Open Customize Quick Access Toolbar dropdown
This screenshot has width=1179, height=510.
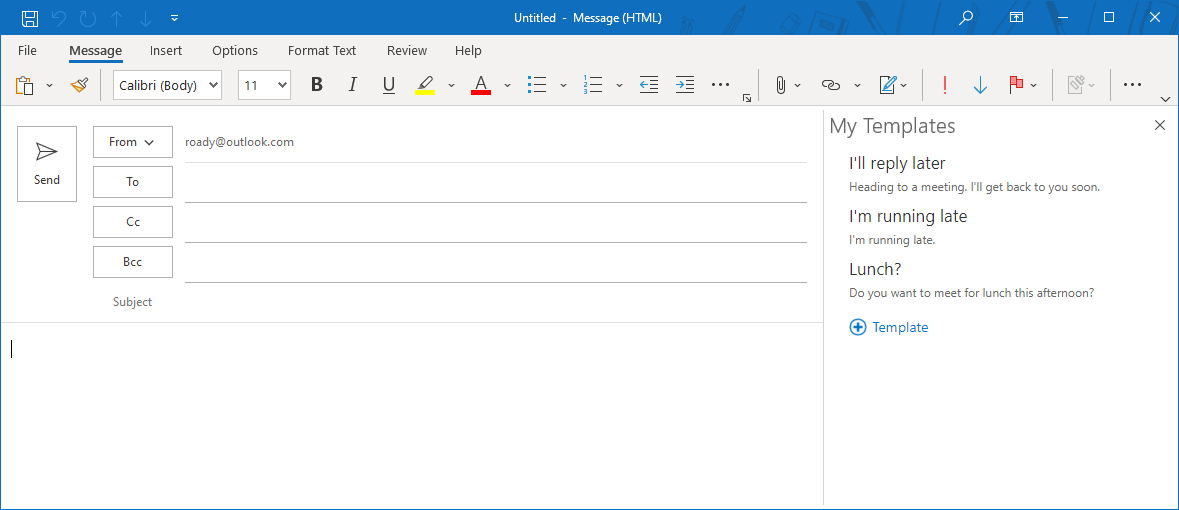tap(174, 18)
